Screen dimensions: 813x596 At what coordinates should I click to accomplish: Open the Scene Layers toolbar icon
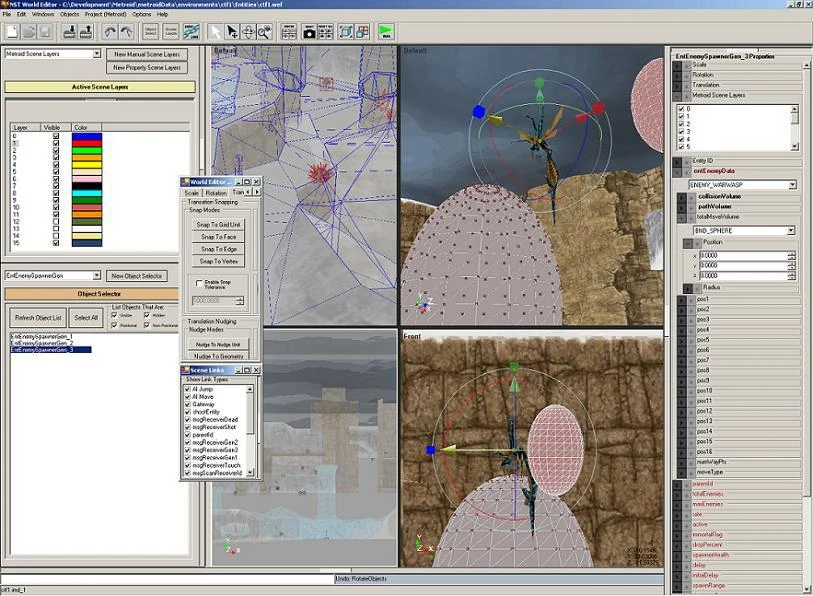coord(171,32)
